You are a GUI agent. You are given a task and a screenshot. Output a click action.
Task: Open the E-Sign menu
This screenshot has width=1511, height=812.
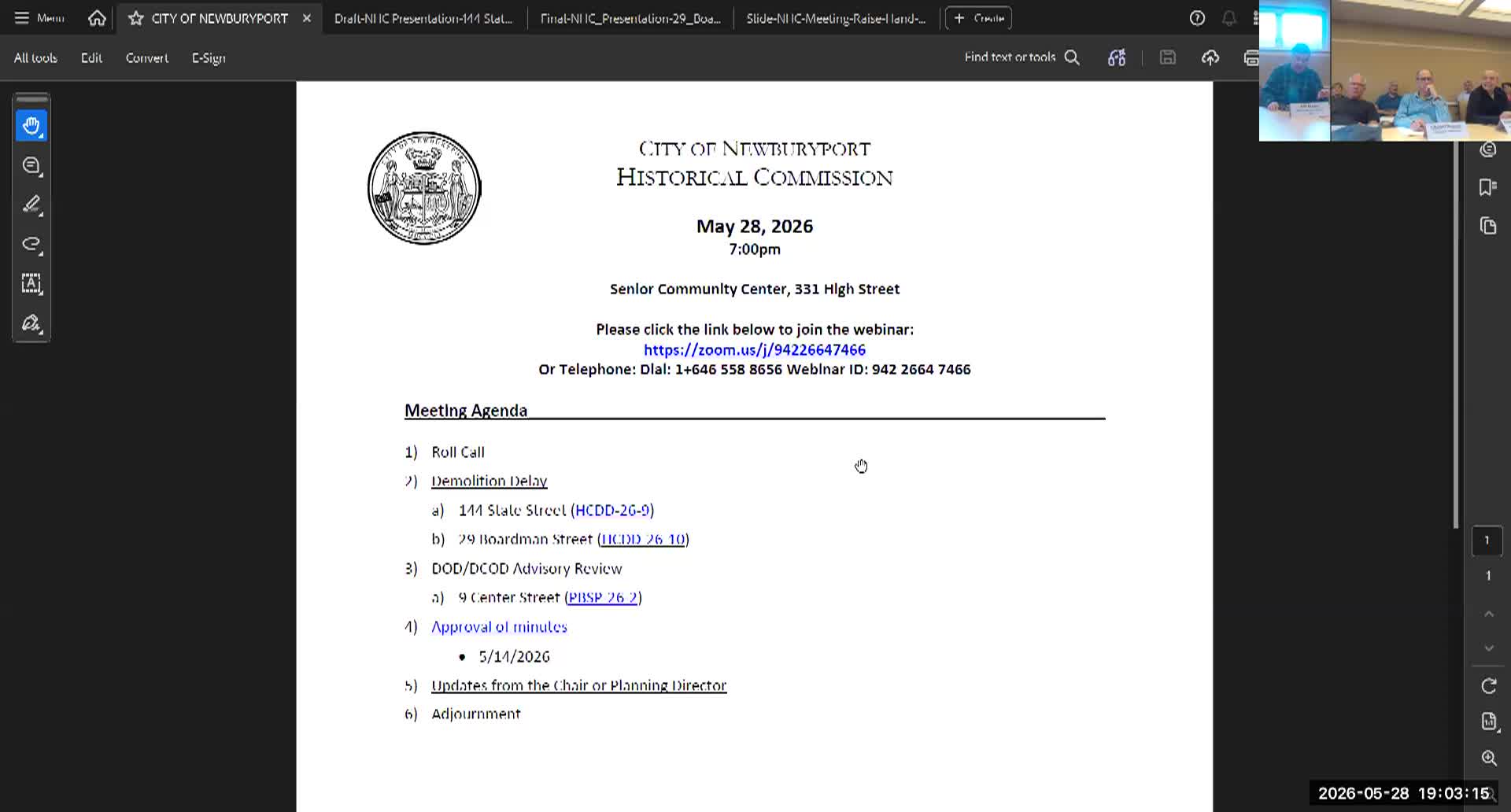coord(209,57)
